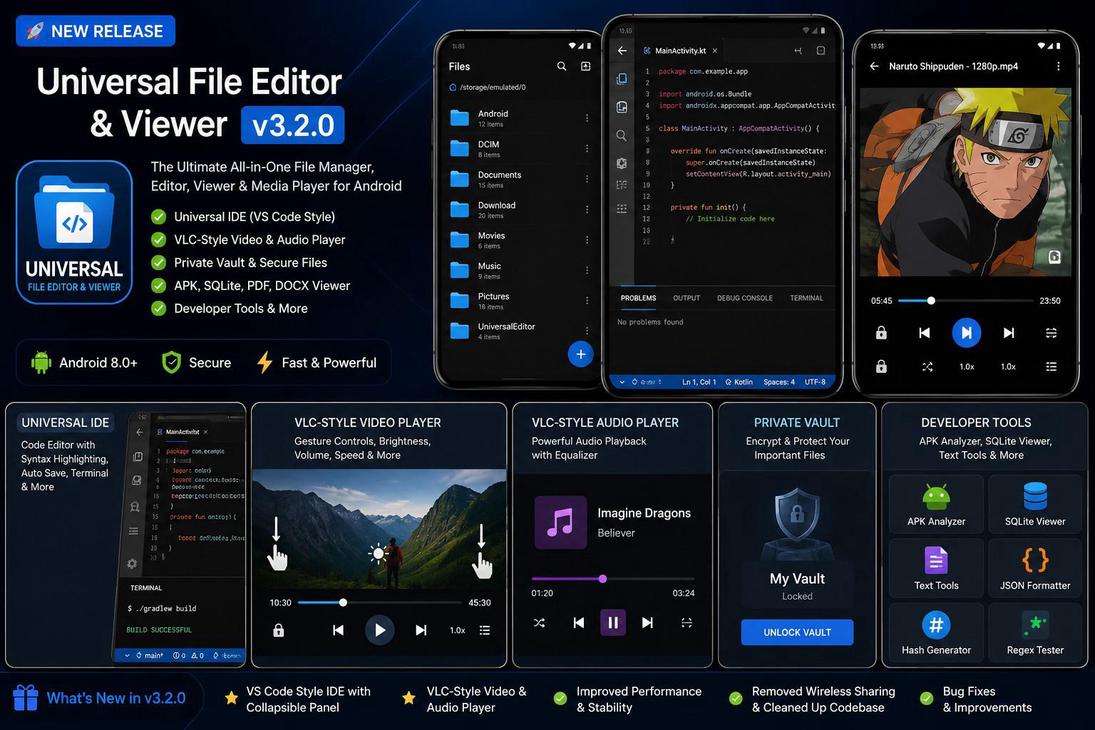Tap previous button in VLC-Style Video Player card
The width and height of the screenshot is (1095, 730).
pos(338,630)
